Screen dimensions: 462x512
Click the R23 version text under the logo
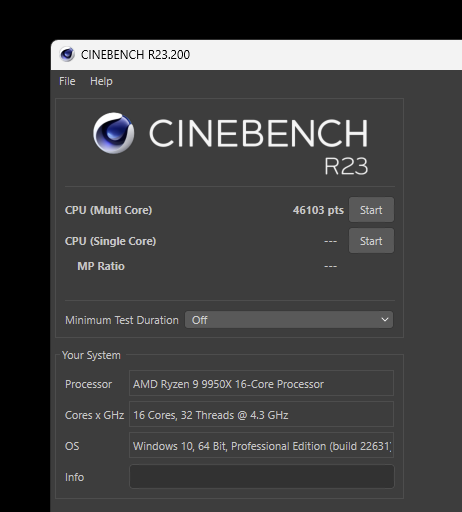(x=346, y=166)
